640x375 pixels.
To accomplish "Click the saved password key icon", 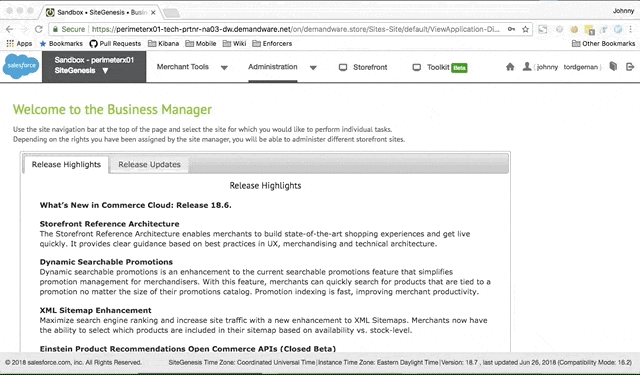I will 511,29.
